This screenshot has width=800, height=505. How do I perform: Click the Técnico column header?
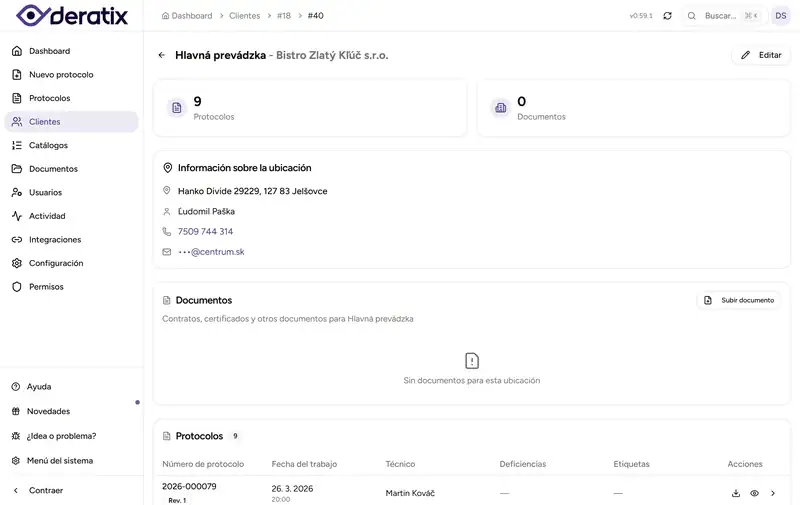(400, 464)
